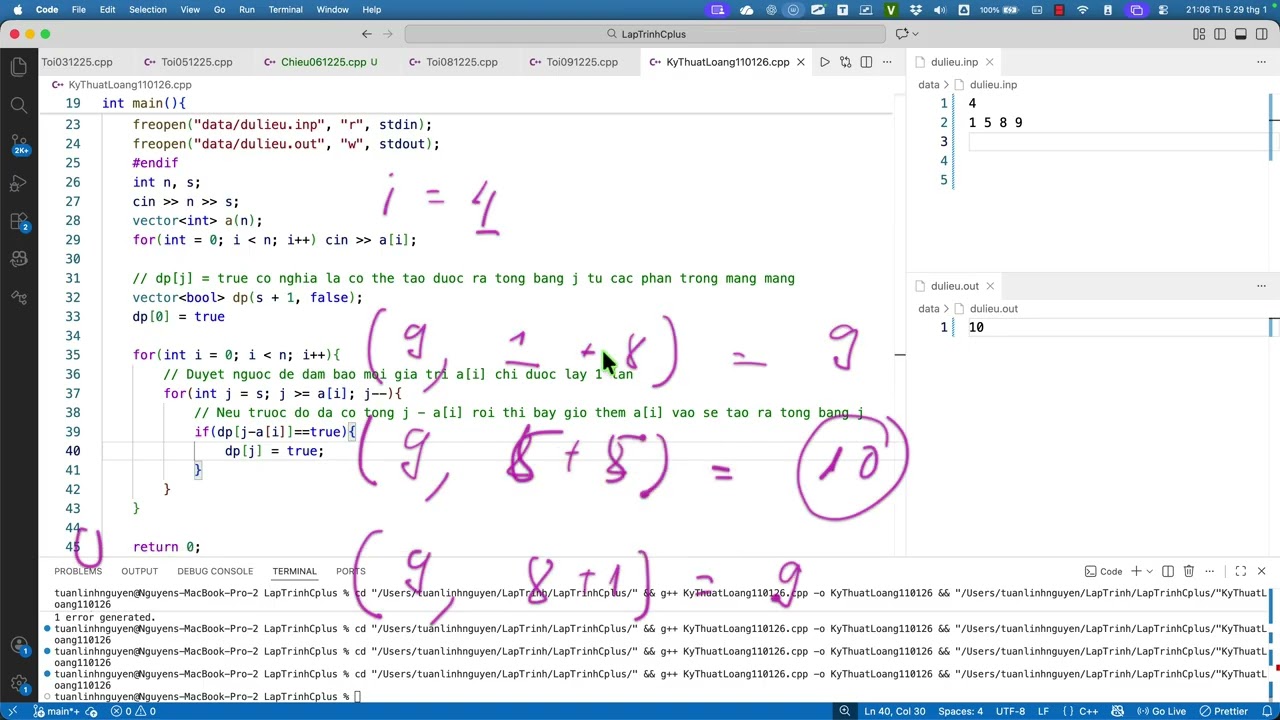Go back with navigation arrow
Screen dimensions: 1280x720
point(367,34)
